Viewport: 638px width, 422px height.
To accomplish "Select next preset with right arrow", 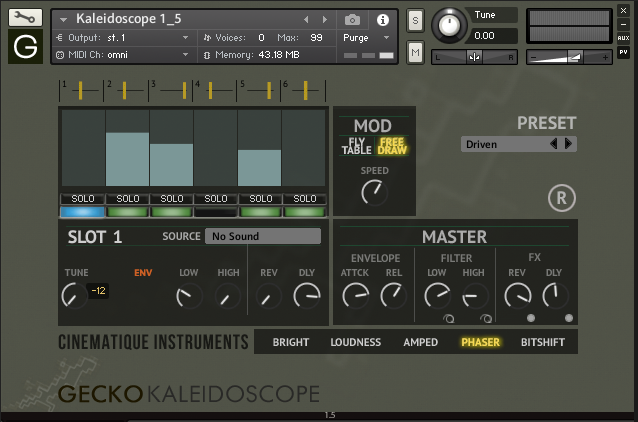I will (x=568, y=144).
